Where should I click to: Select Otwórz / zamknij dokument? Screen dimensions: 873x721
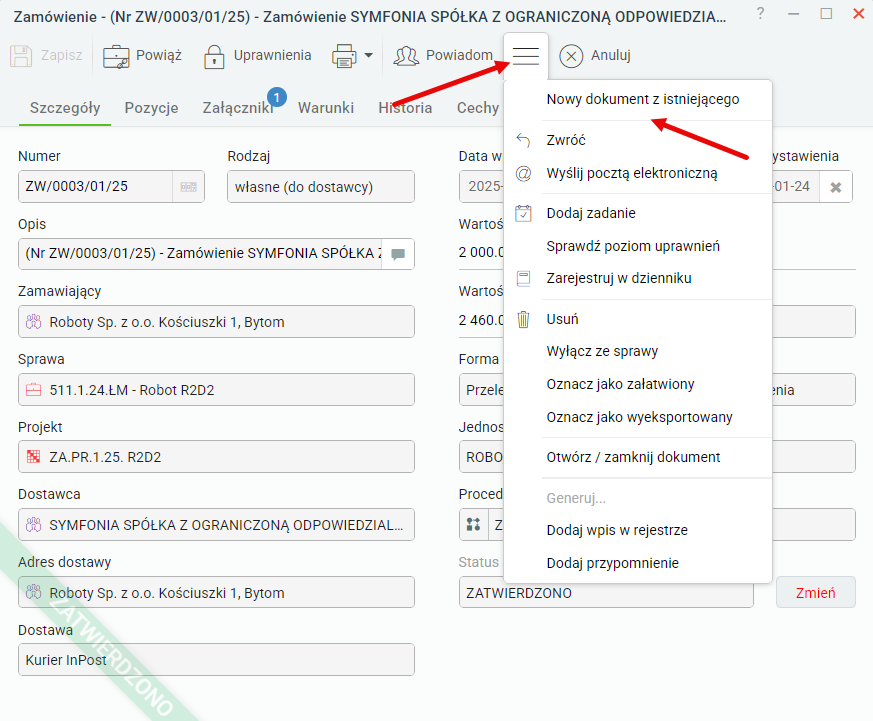637,457
